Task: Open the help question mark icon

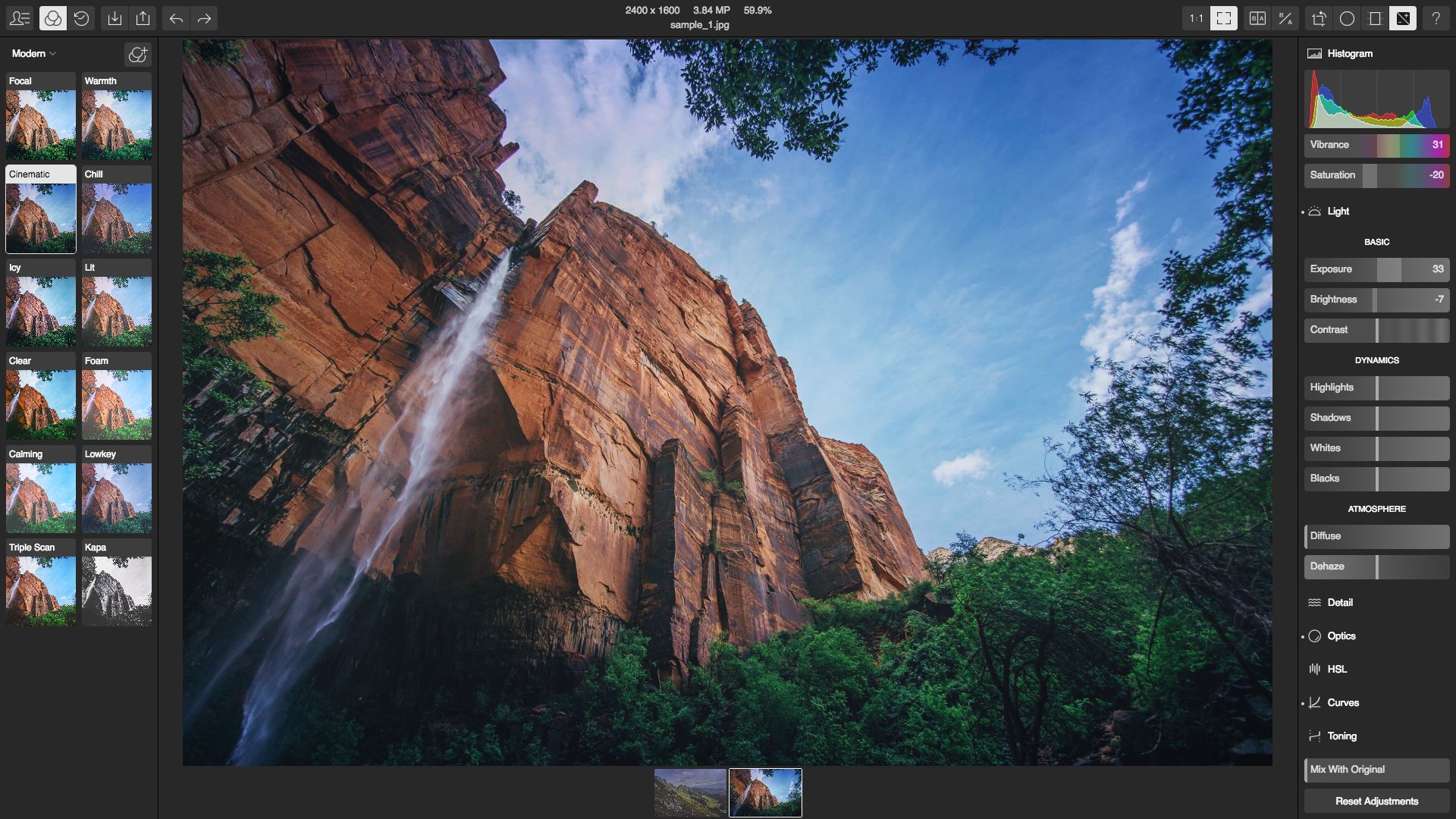Action: (x=1436, y=18)
